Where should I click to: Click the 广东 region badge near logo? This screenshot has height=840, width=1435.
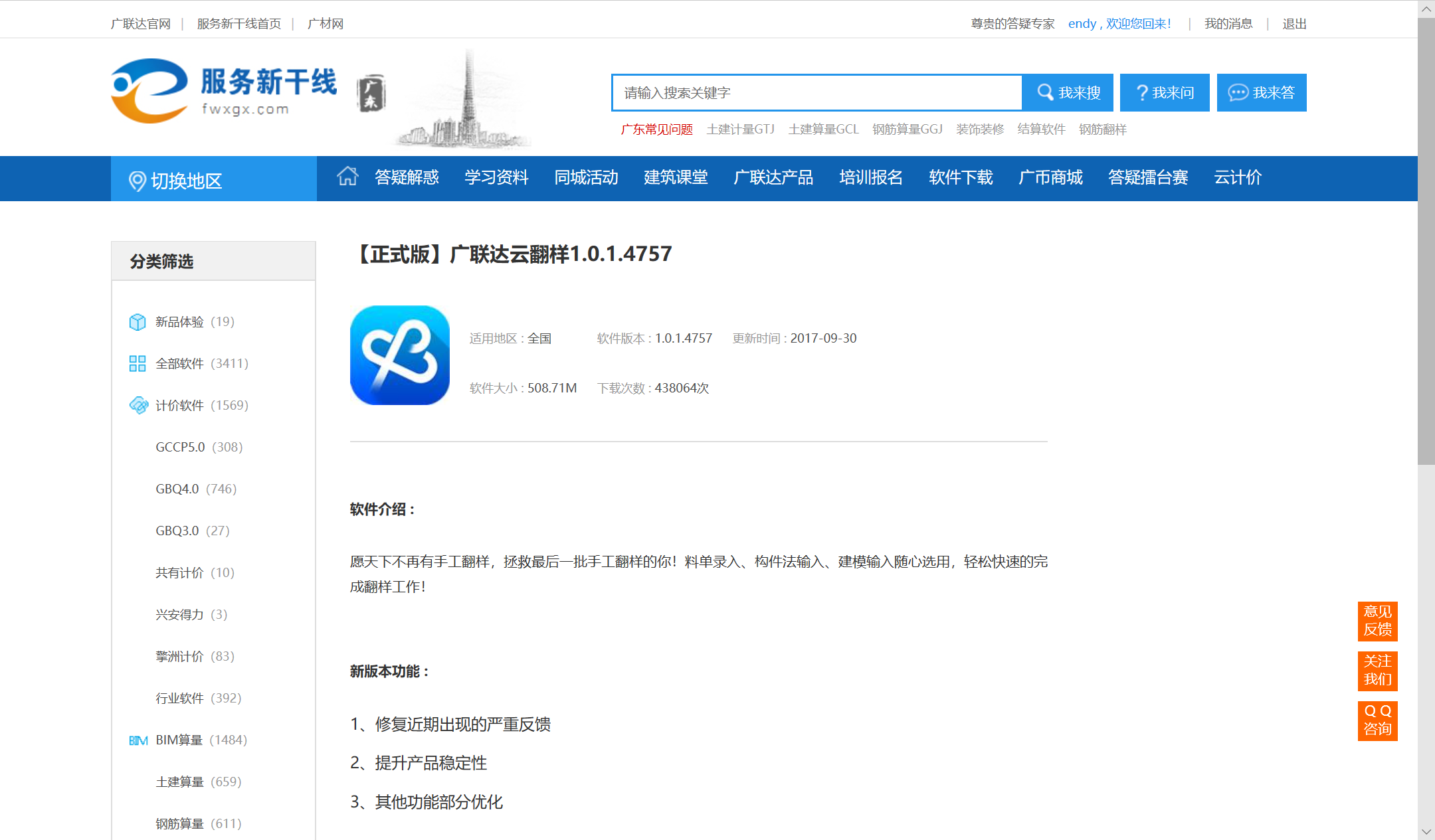click(x=371, y=94)
